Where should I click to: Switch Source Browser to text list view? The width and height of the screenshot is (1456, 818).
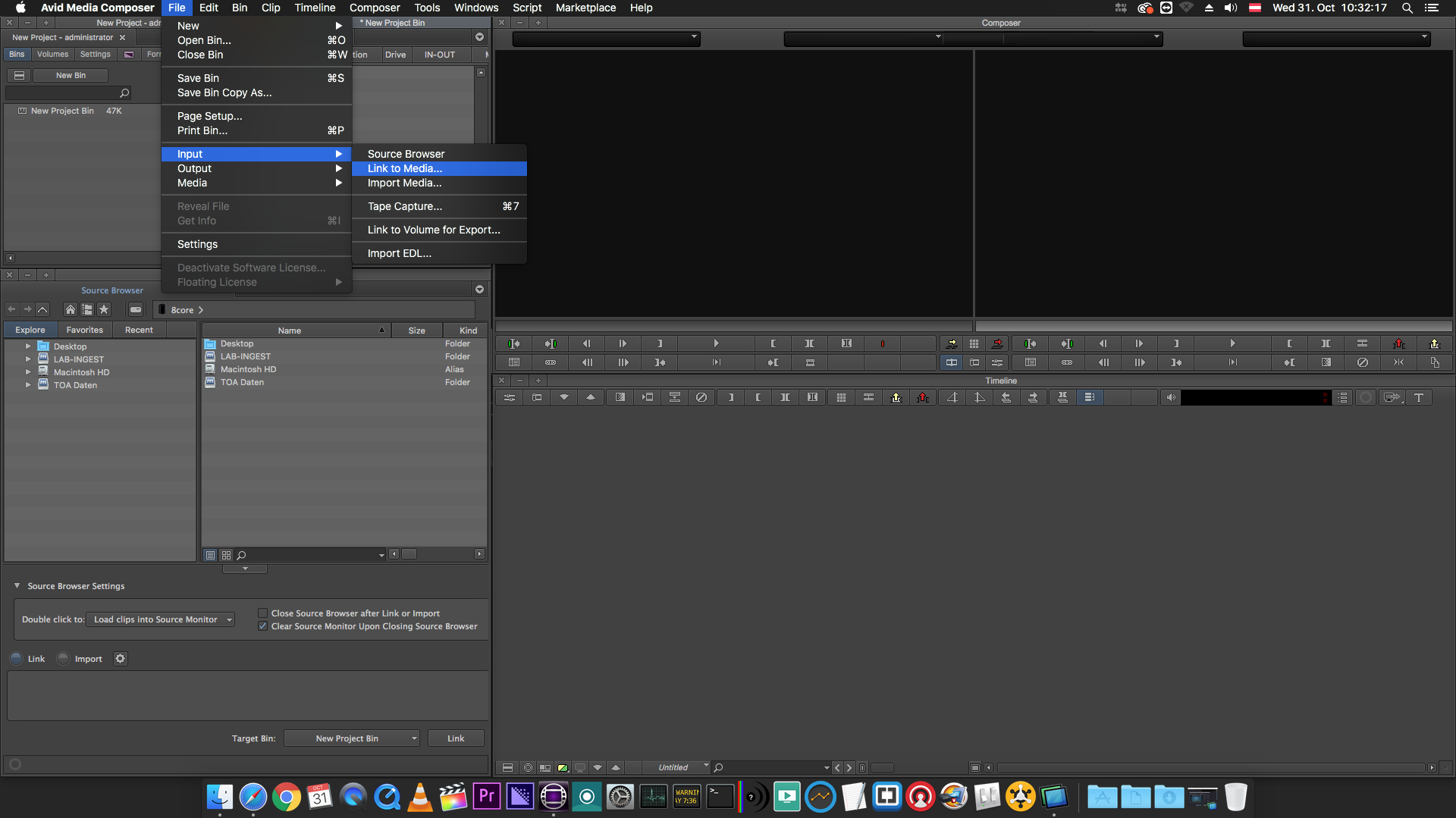[x=211, y=555]
